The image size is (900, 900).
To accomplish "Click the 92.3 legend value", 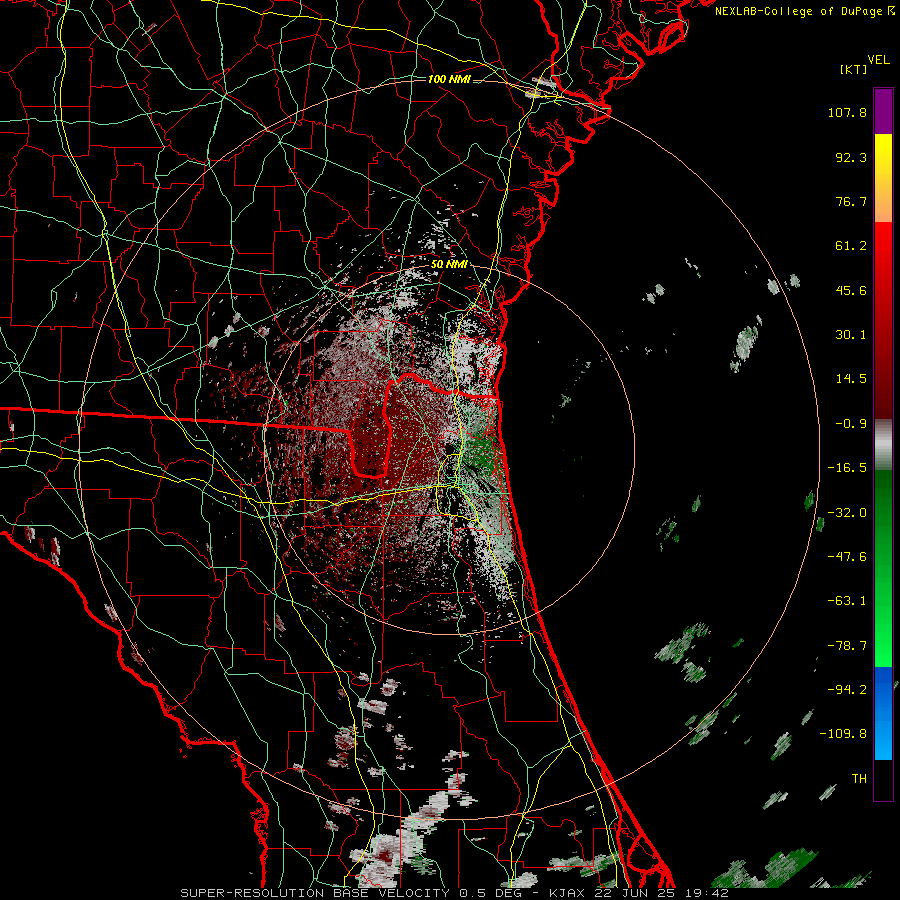I will (851, 157).
